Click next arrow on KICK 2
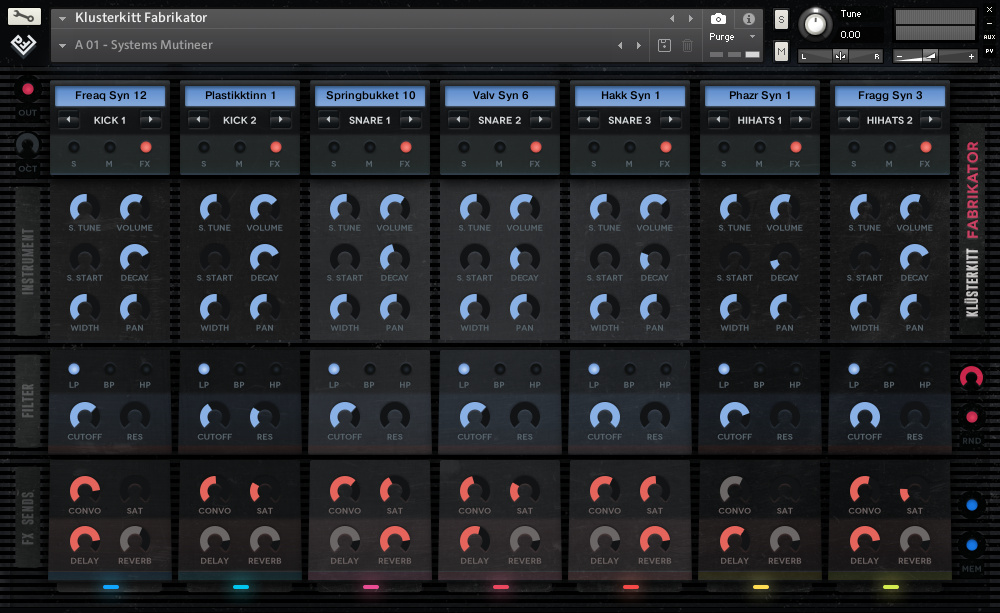Screen dimensions: 1000x613 pyautogui.click(x=280, y=119)
